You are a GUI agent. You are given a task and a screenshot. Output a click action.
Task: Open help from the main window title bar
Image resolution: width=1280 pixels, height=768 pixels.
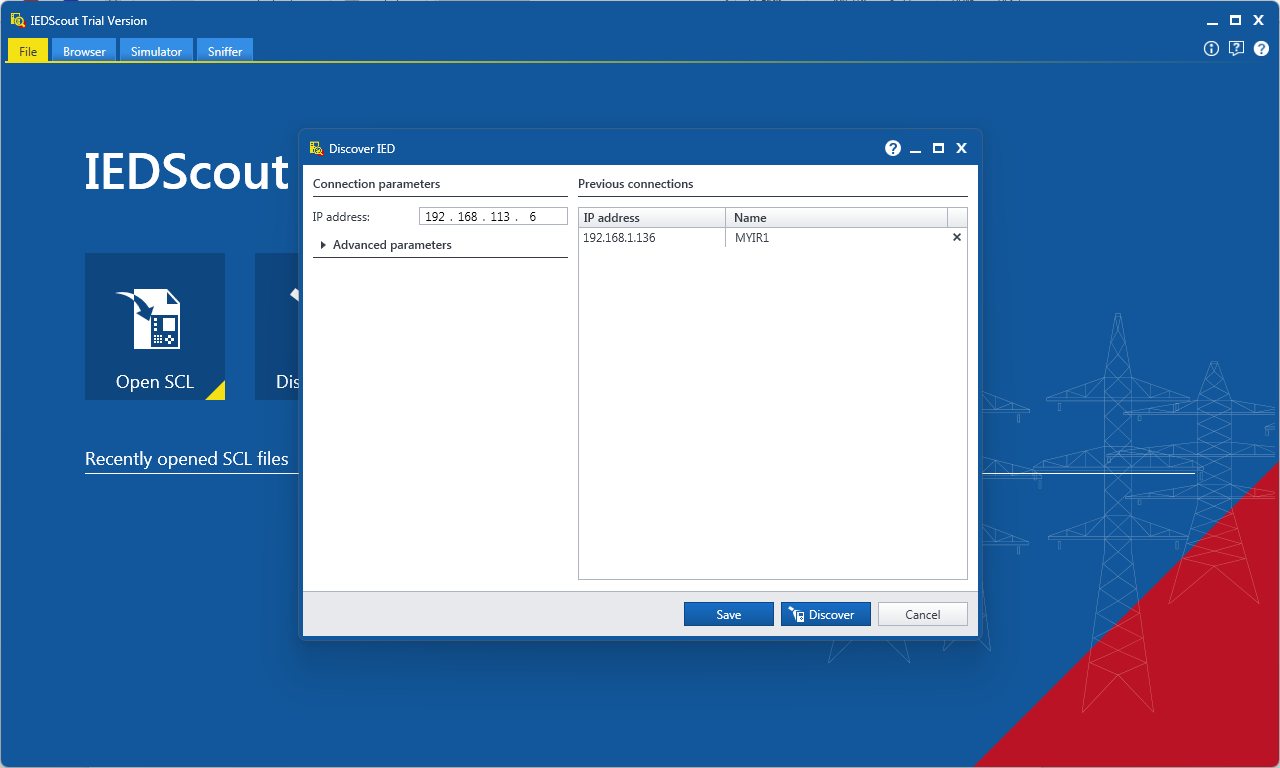tap(1261, 48)
